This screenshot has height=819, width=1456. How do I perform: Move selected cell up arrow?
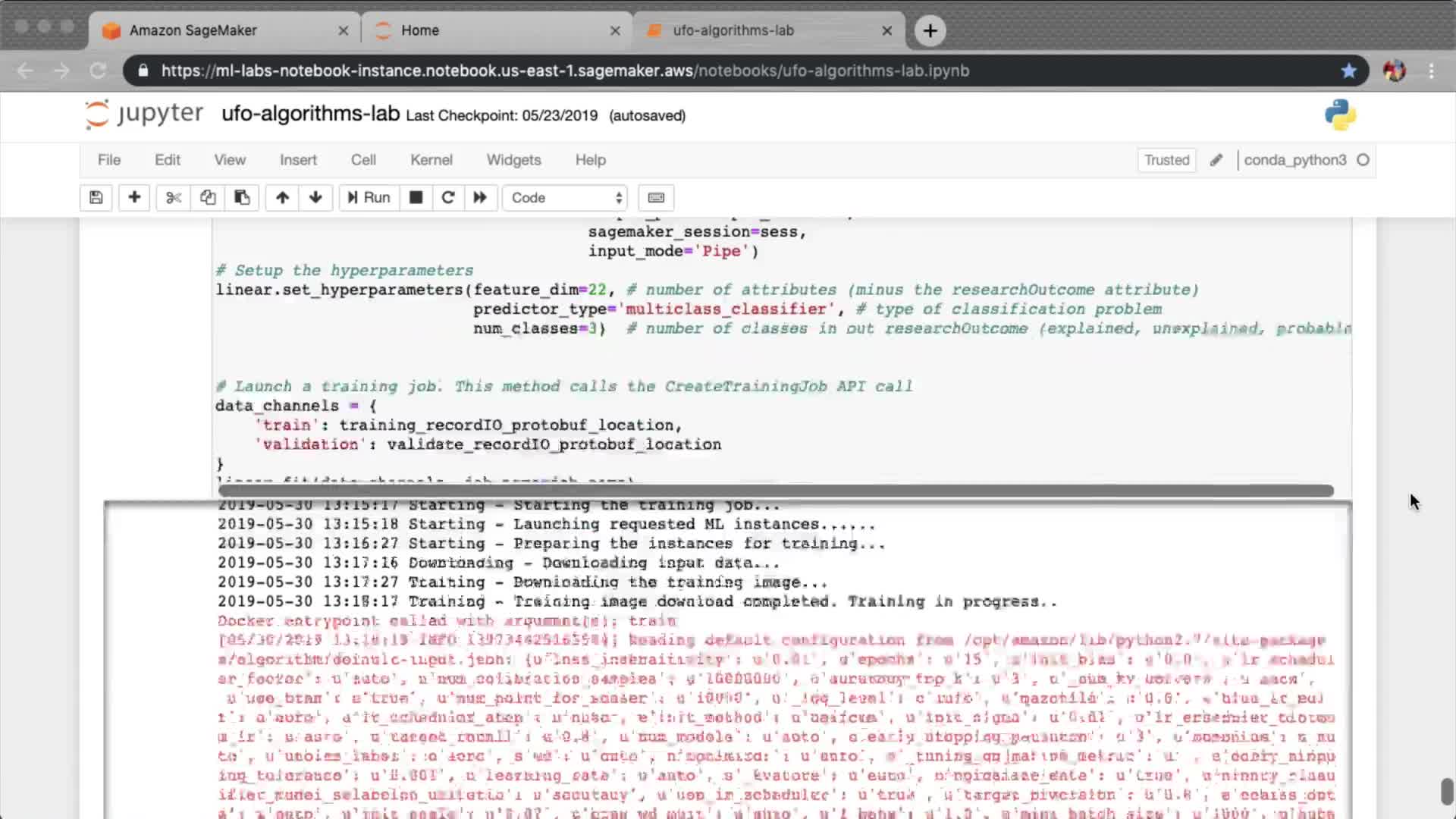coord(282,198)
